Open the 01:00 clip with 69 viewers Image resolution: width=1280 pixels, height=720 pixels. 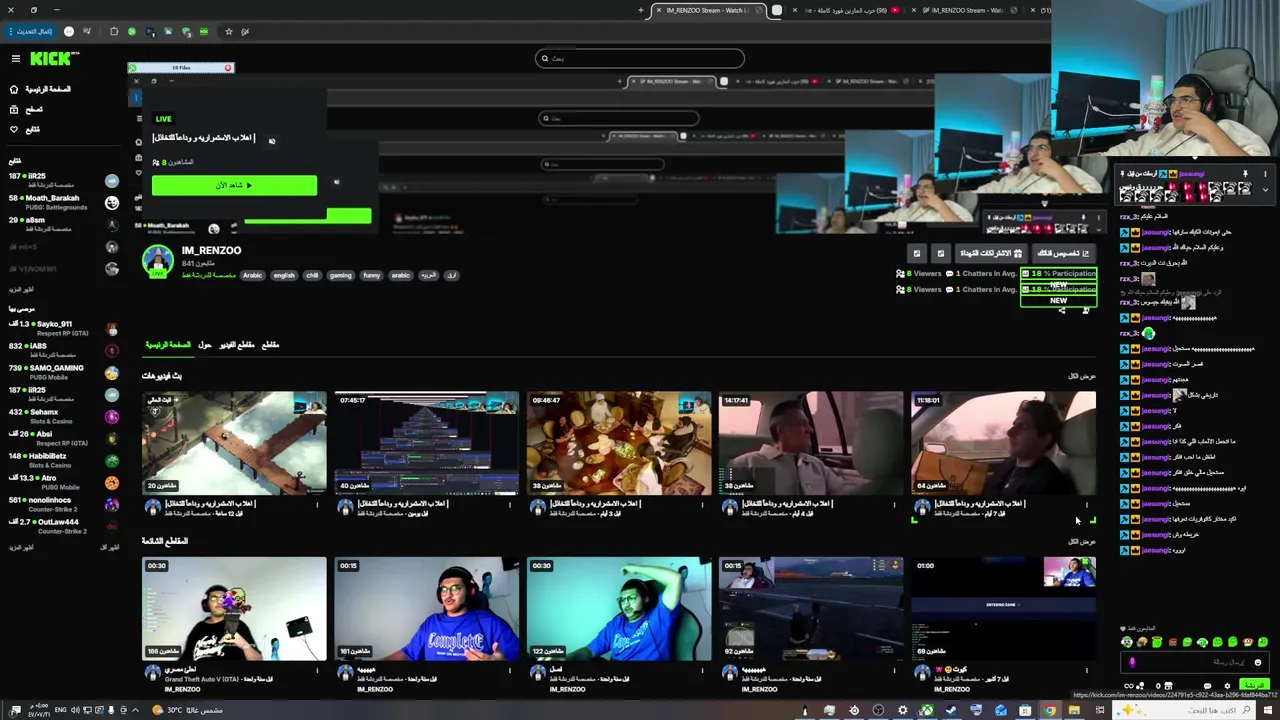click(1003, 608)
